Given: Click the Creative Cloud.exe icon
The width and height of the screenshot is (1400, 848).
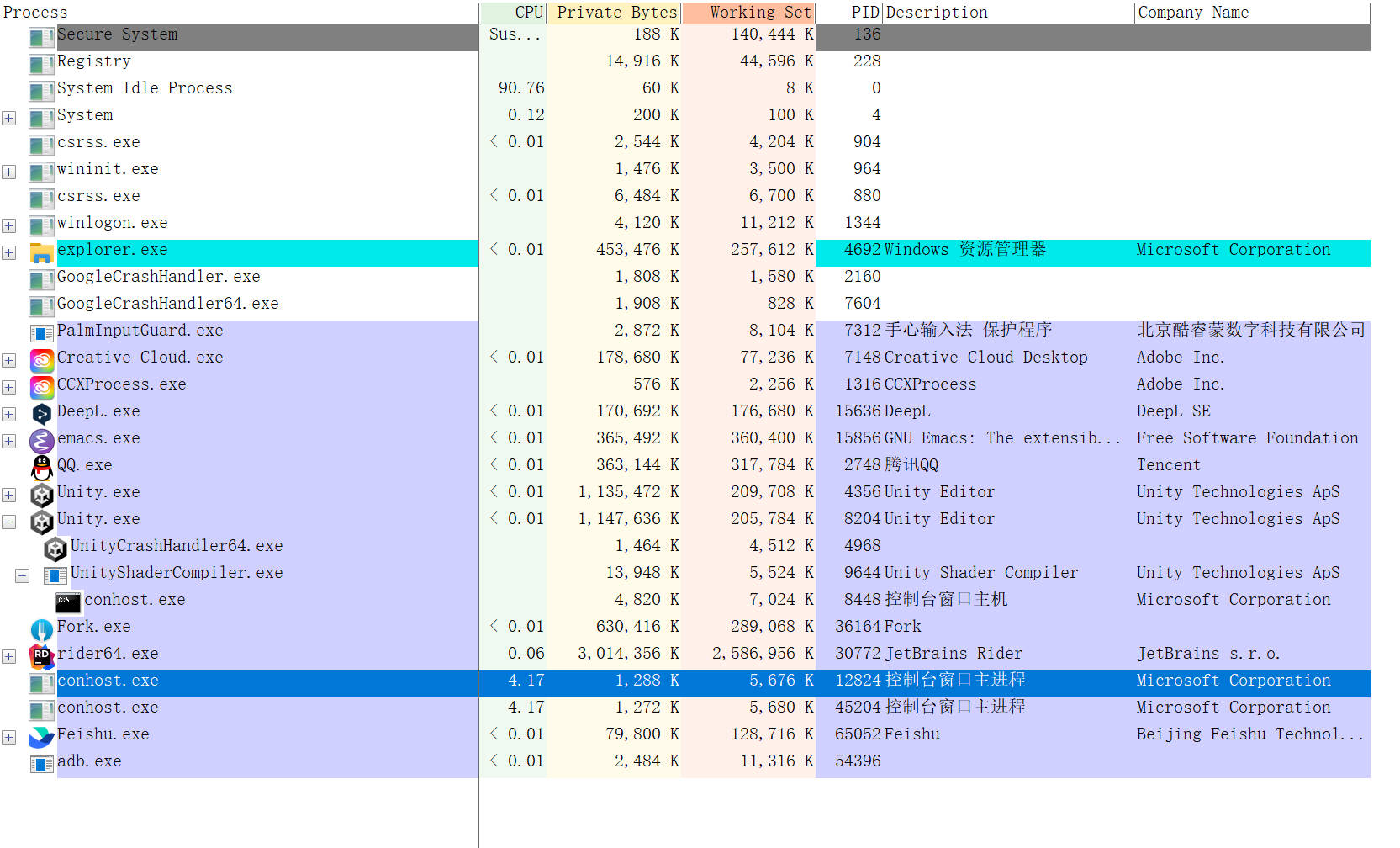Looking at the screenshot, I should tap(41, 359).
